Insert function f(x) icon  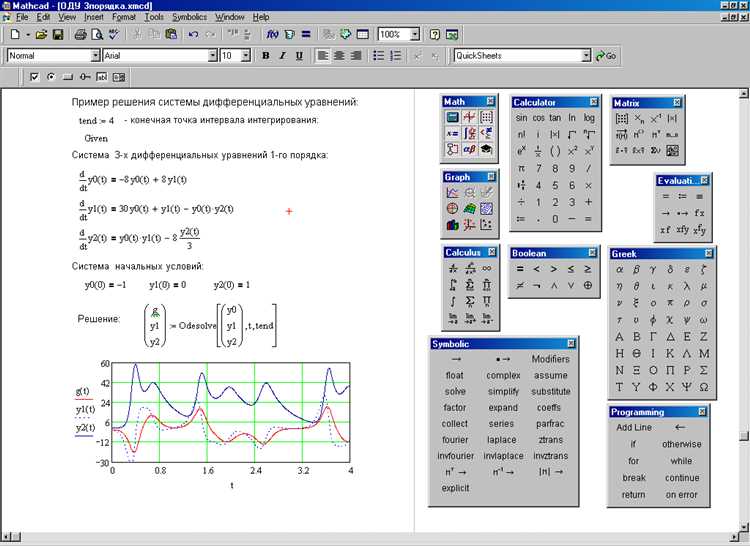273,34
